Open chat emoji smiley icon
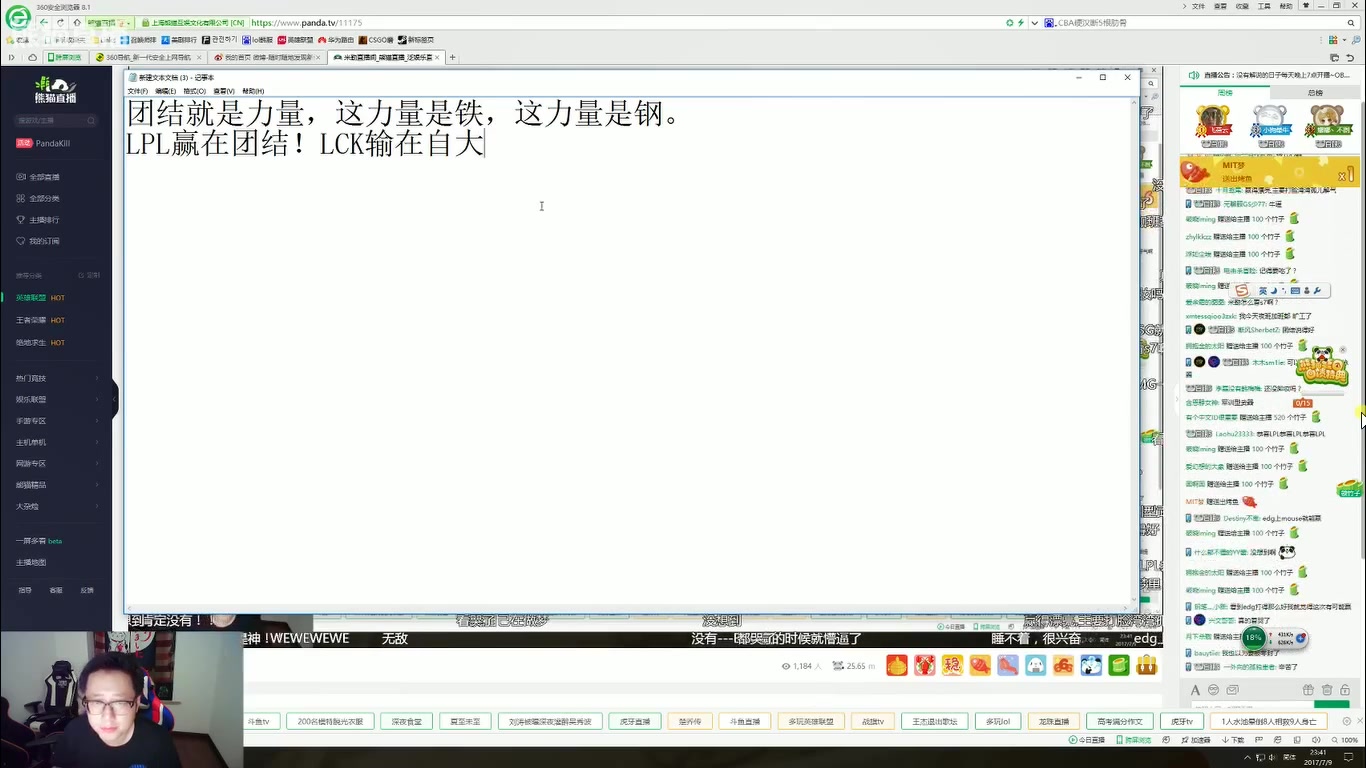The height and width of the screenshot is (768, 1366). [1214, 690]
